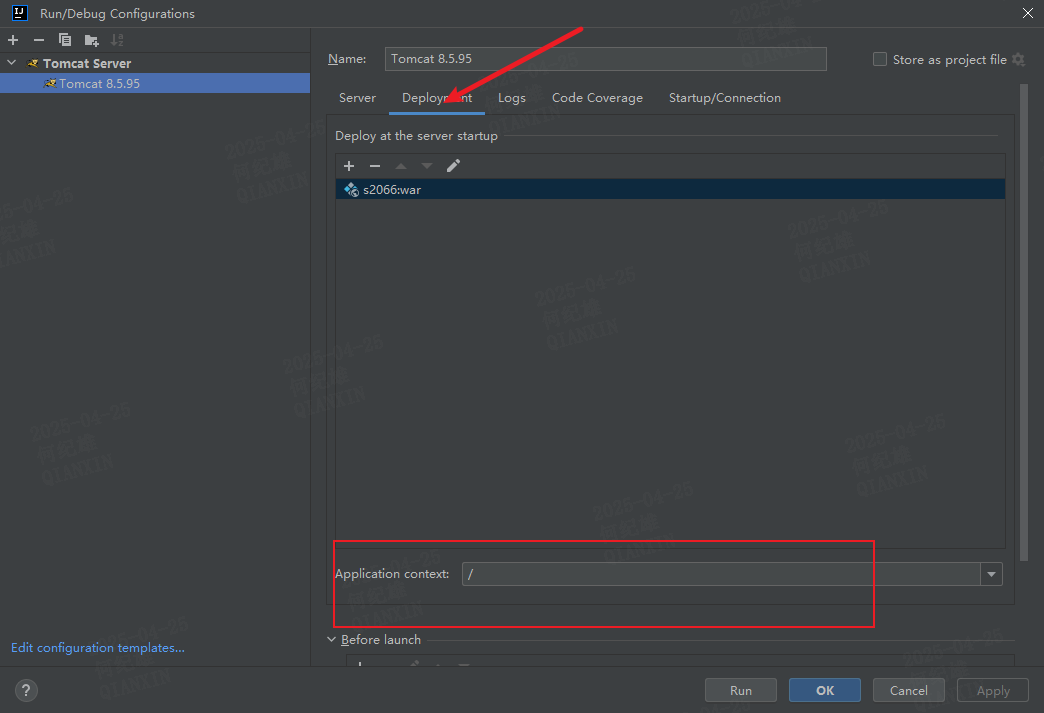The image size is (1044, 713).
Task: Move the deployment item down
Action: click(427, 166)
